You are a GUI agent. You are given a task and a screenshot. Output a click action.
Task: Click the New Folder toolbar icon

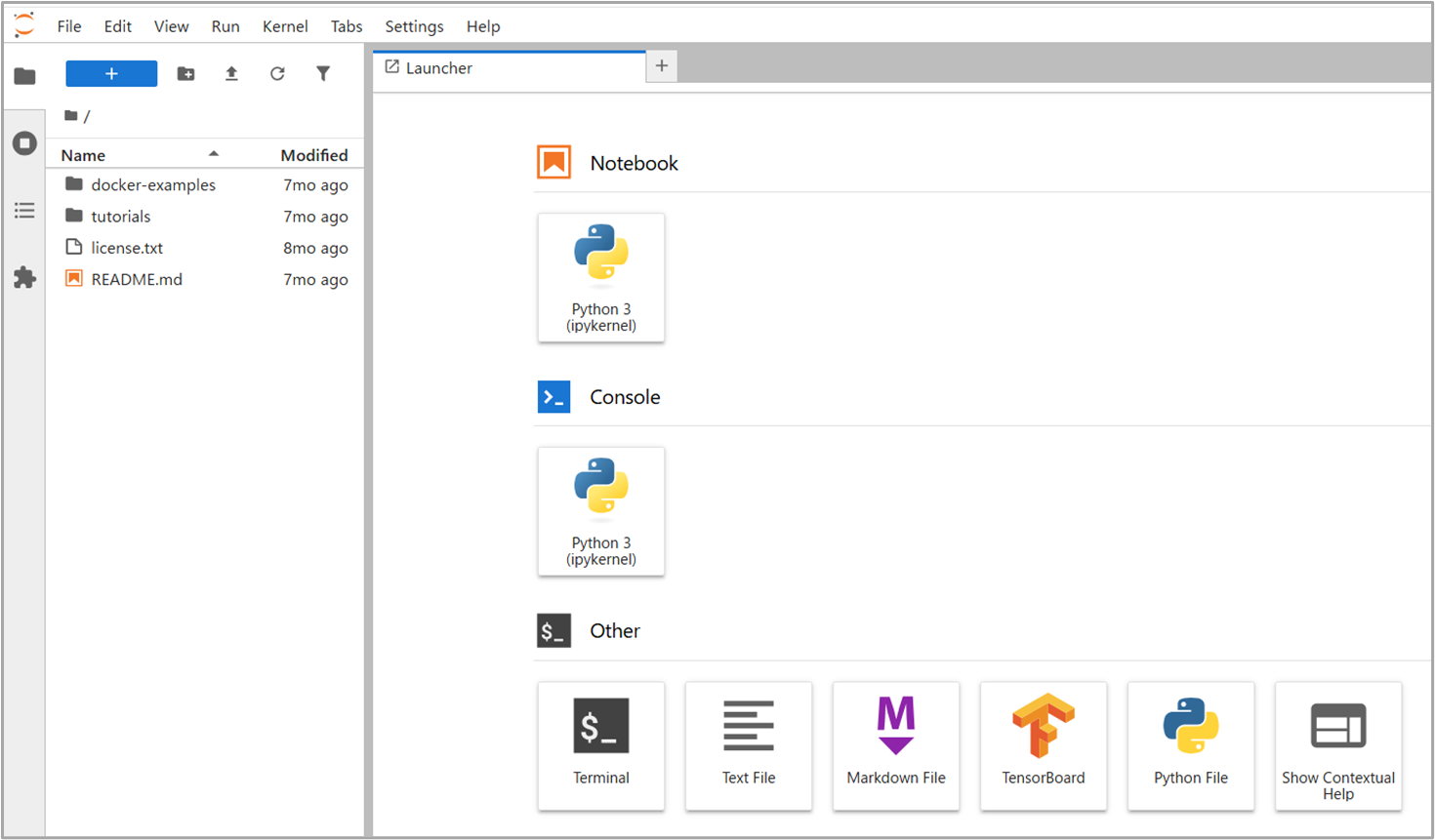click(x=185, y=74)
